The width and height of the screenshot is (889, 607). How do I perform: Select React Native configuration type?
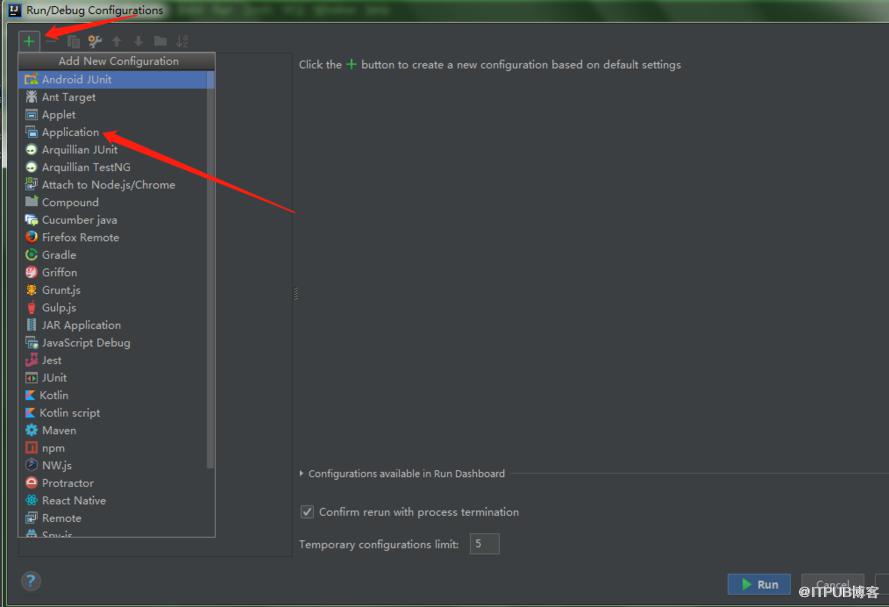click(116, 501)
